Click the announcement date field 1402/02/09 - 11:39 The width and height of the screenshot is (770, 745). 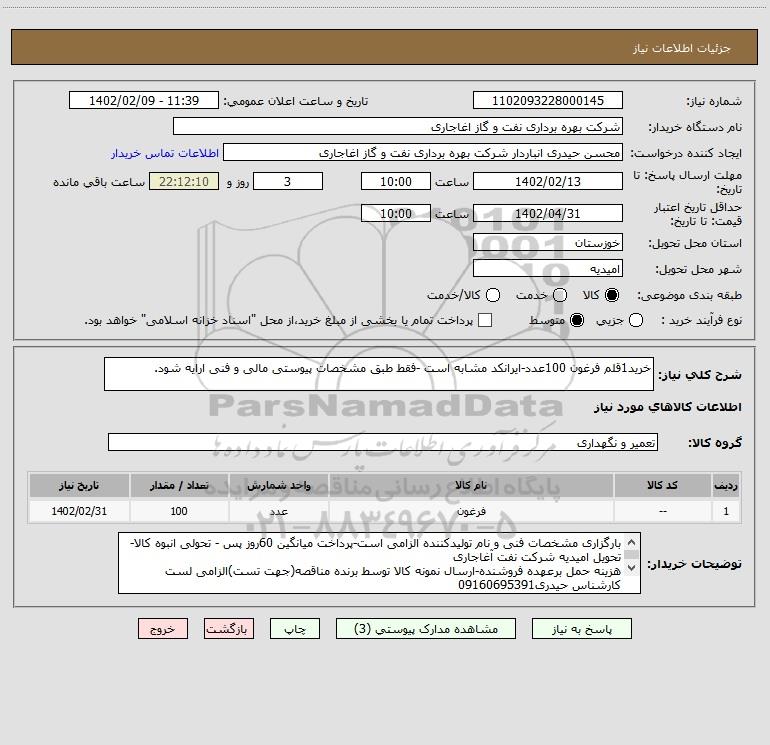tap(144, 100)
